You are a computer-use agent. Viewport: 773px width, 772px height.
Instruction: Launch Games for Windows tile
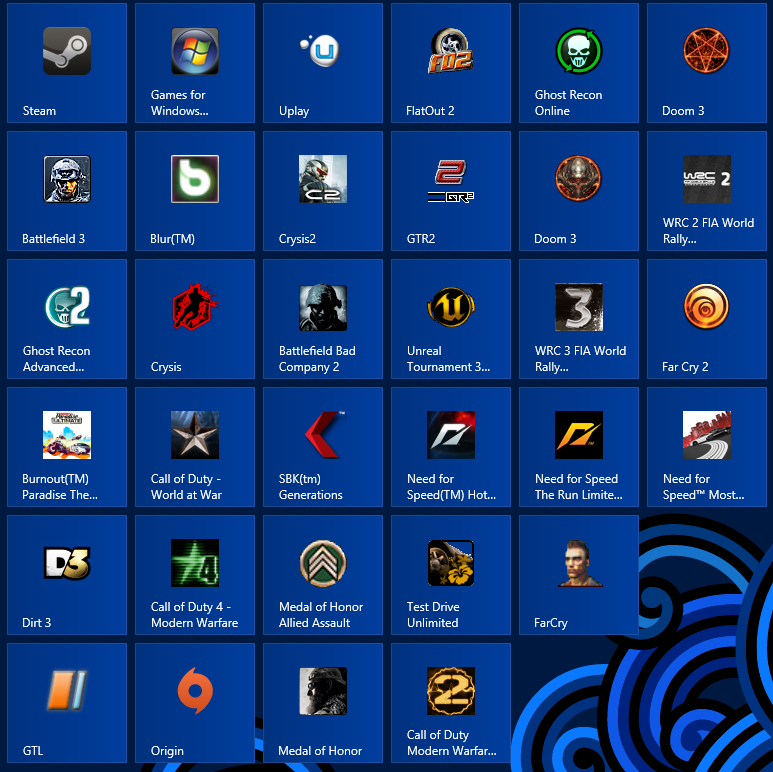[x=195, y=63]
